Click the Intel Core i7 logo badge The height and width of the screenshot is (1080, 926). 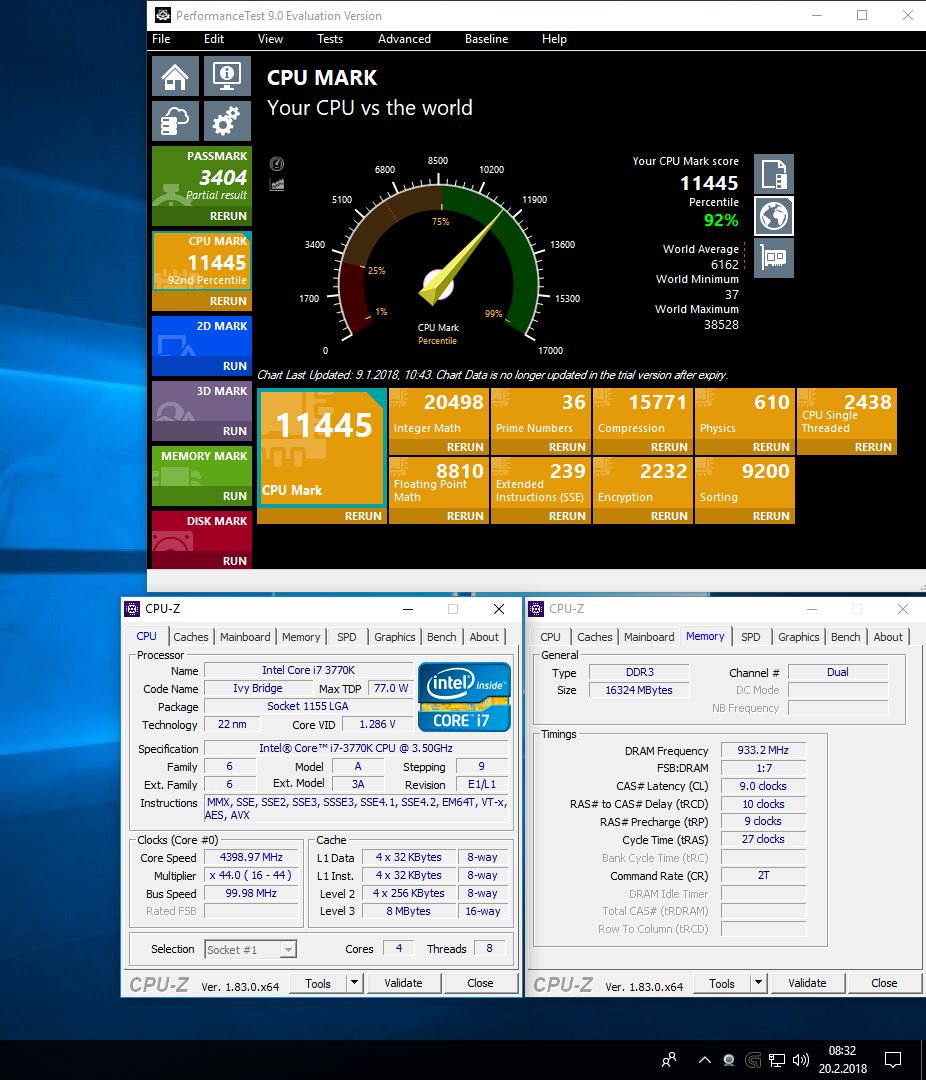pyautogui.click(x=464, y=696)
